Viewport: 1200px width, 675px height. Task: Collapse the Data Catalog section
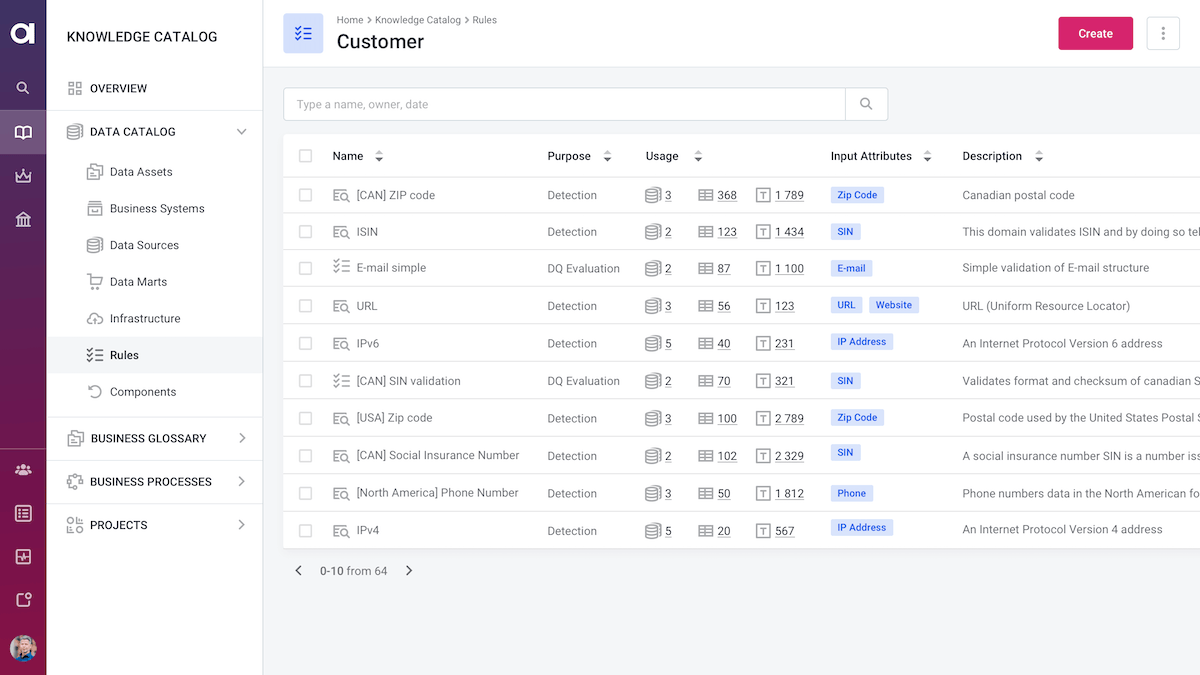pos(241,132)
